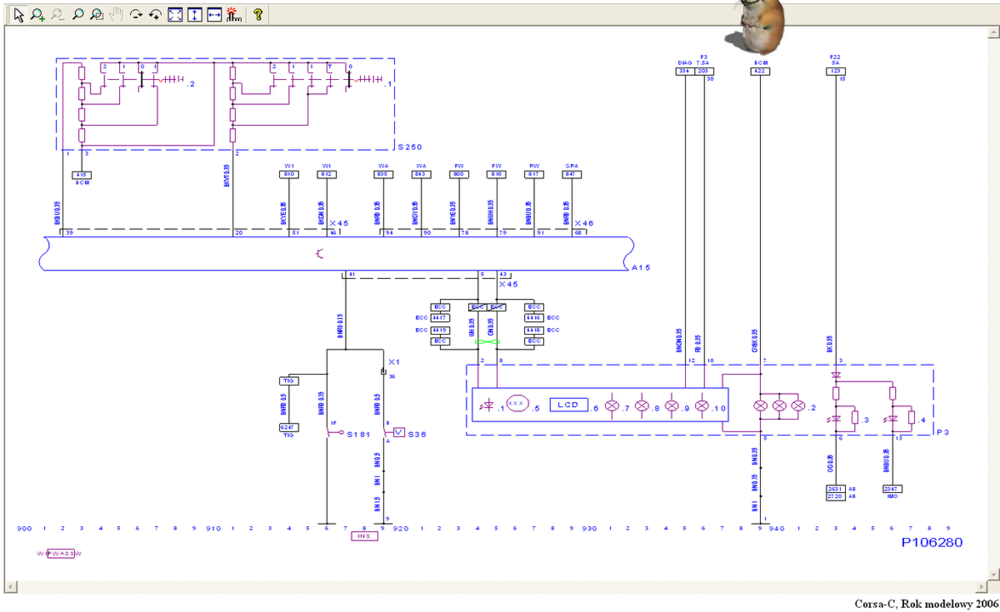
Task: Click the A15 control unit label
Action: point(641,268)
